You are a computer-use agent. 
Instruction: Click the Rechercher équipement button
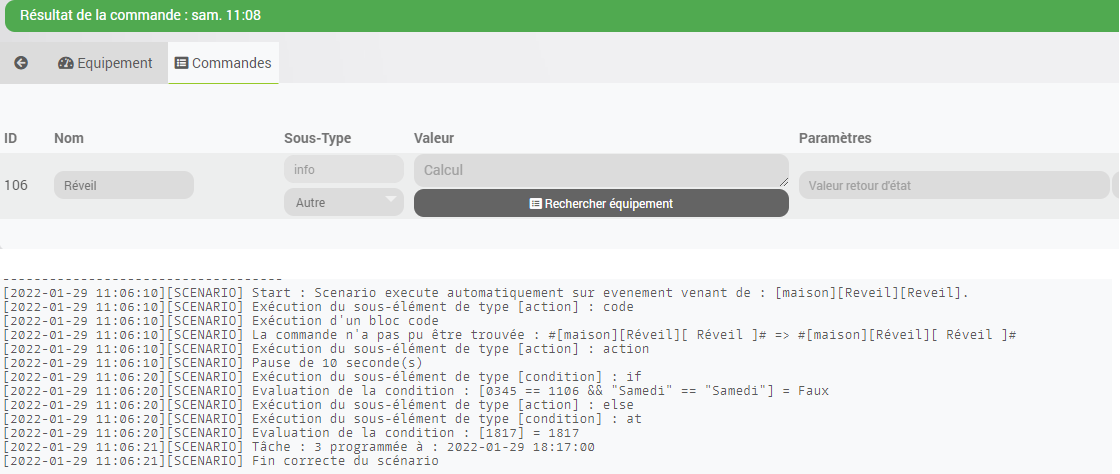click(601, 203)
